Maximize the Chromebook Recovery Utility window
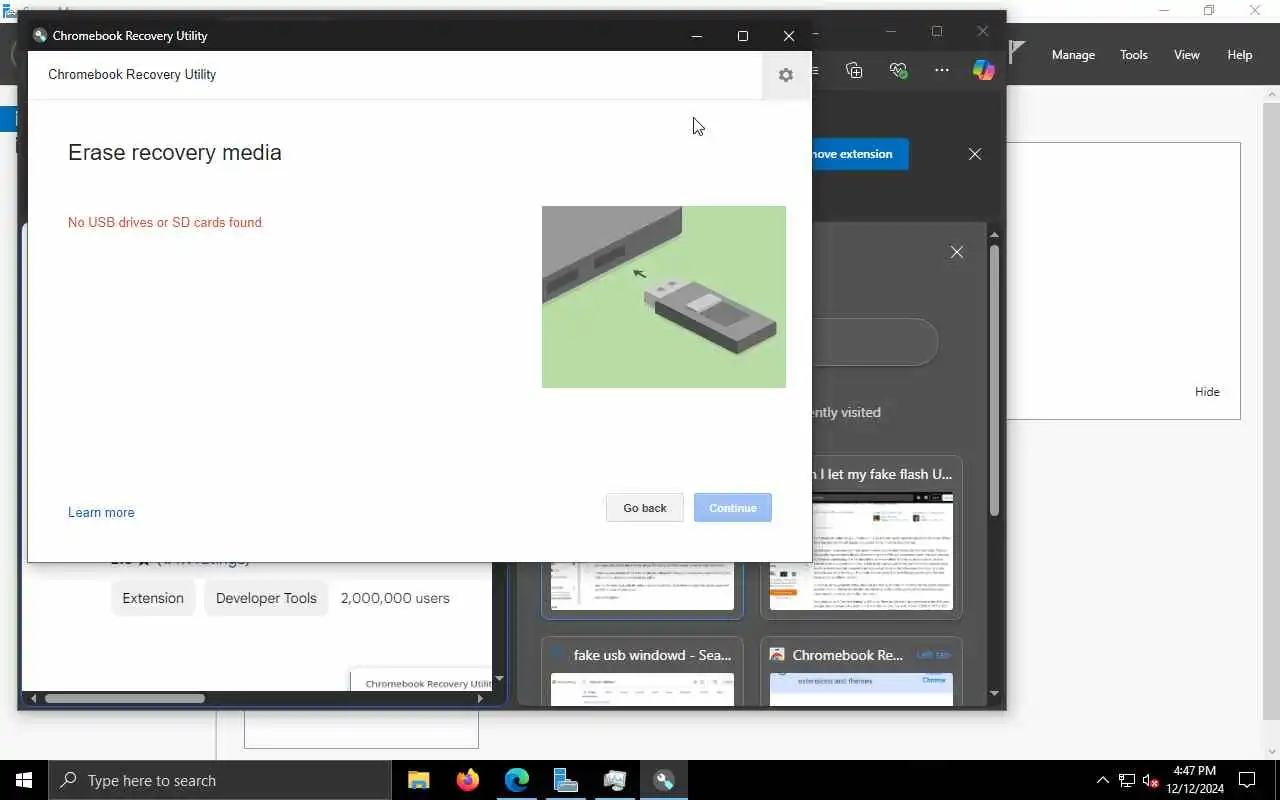This screenshot has width=1280, height=800. click(x=743, y=36)
